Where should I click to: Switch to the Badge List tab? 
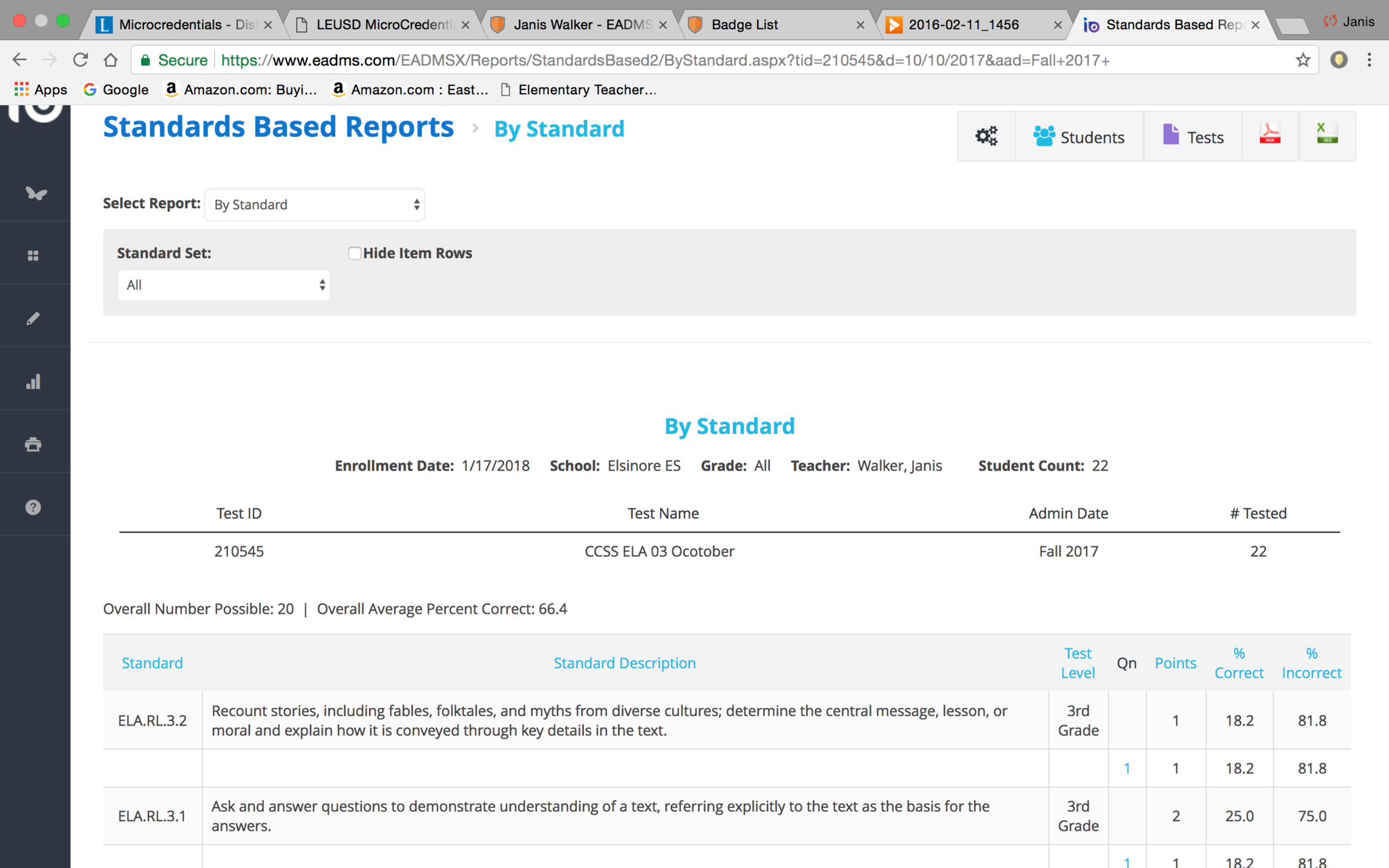[744, 25]
